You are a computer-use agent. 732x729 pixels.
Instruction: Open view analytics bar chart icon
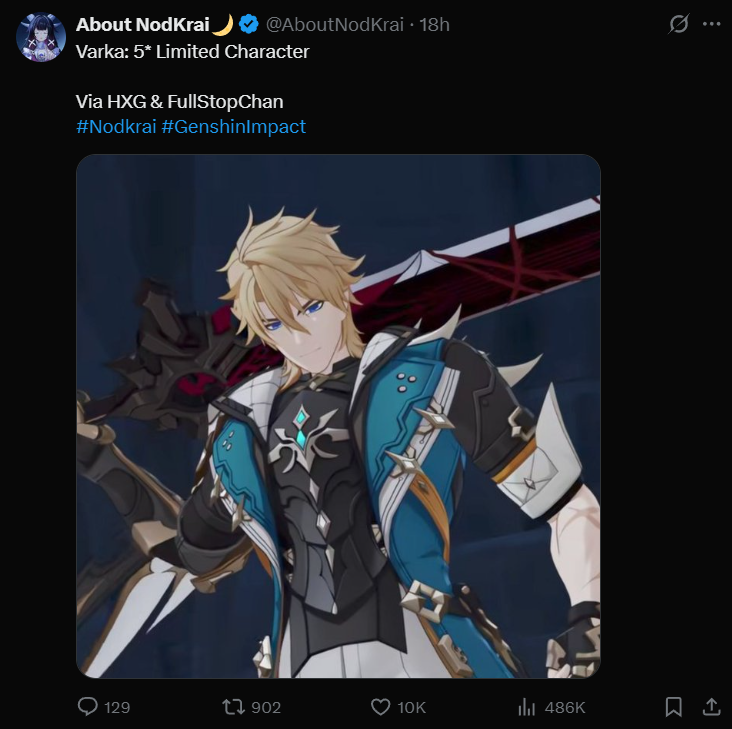pos(526,707)
